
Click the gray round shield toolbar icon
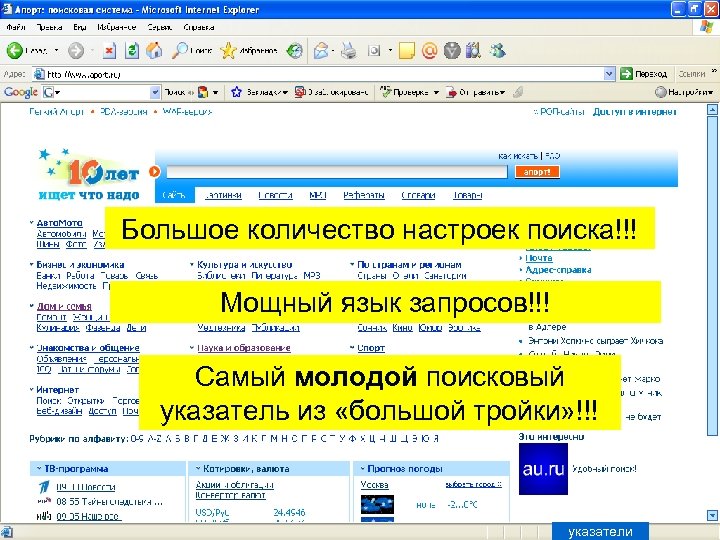pos(452,50)
